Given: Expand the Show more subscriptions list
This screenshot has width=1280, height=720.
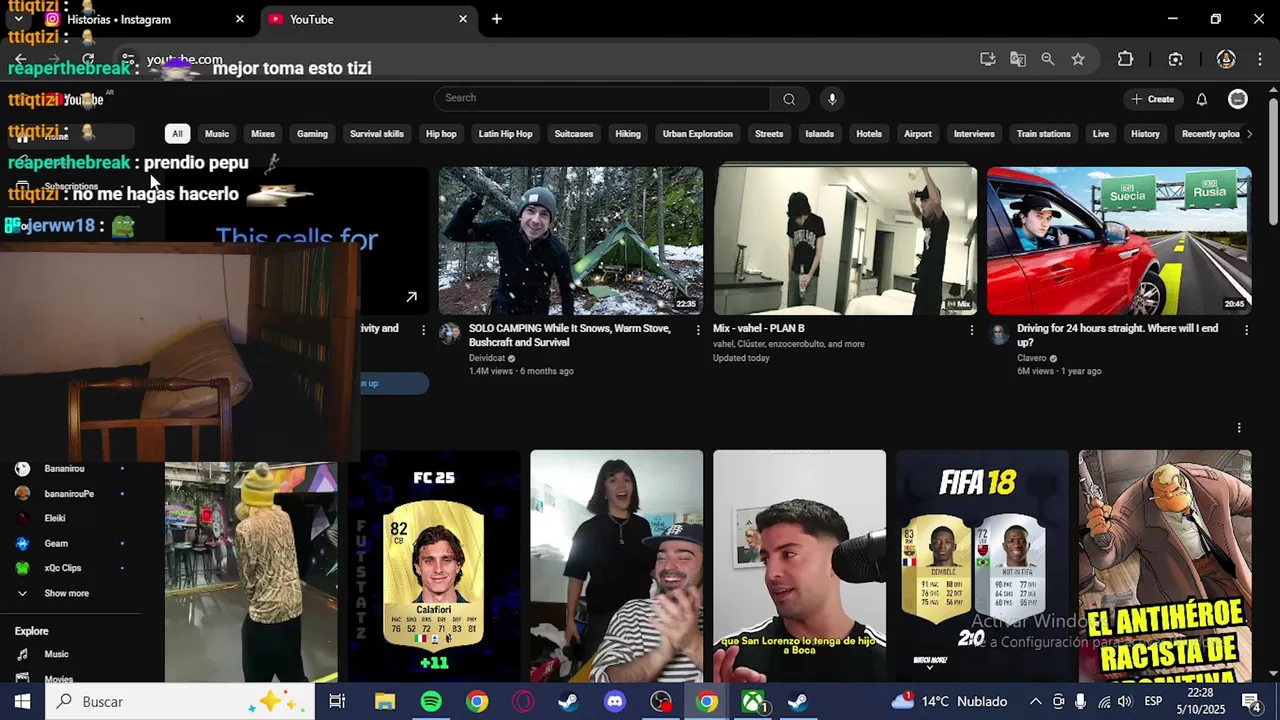Looking at the screenshot, I should coord(66,593).
